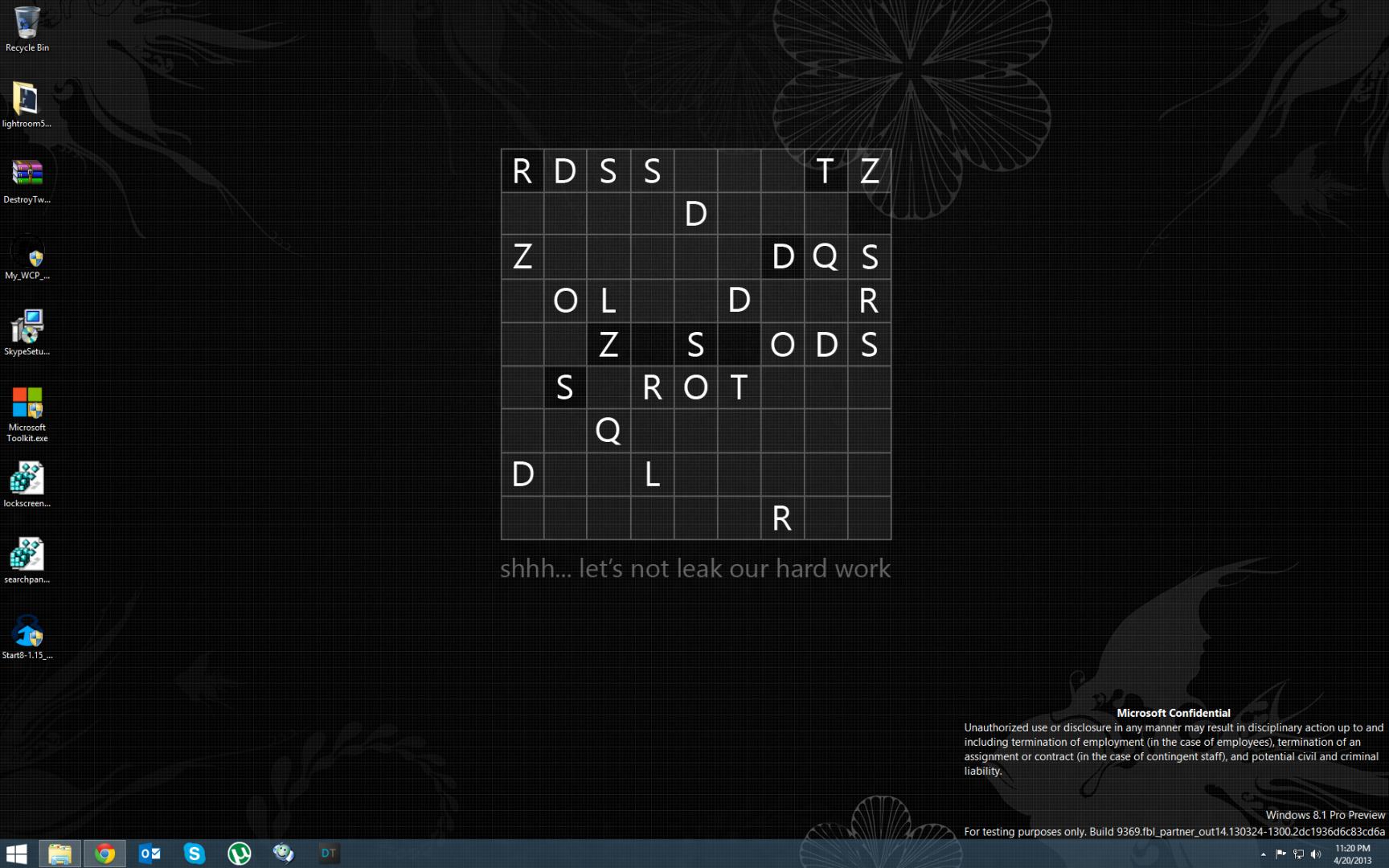This screenshot has height=868, width=1389.
Task: Switch to Google Chrome on the taskbar
Action: point(104,854)
